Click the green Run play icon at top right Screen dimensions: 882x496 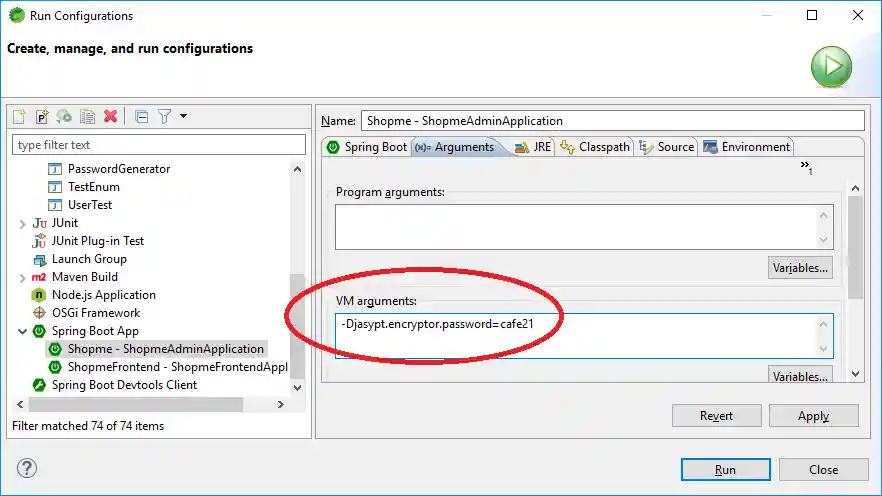[831, 66]
